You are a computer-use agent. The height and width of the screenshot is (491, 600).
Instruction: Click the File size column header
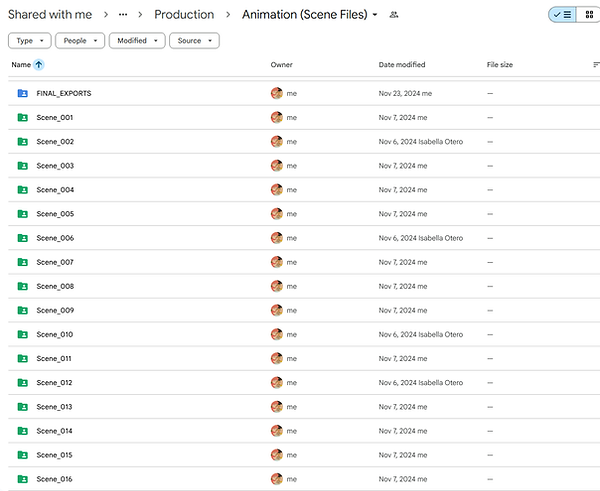click(x=499, y=65)
